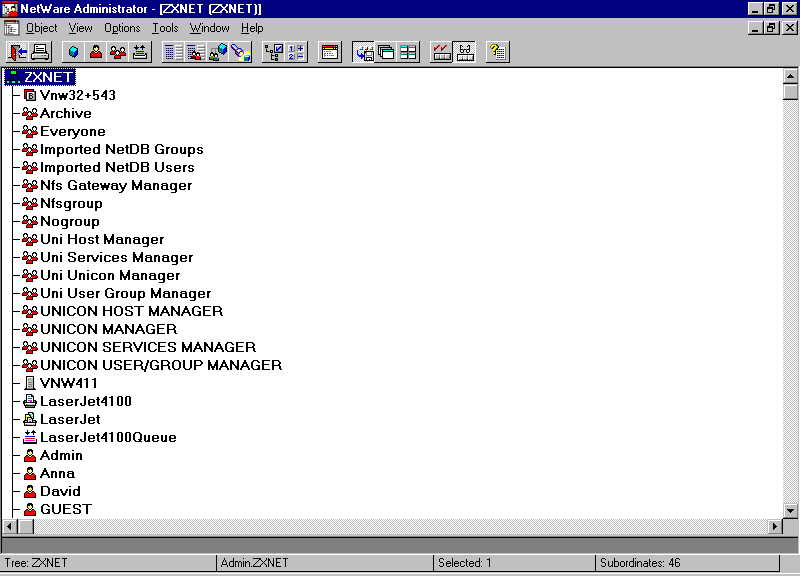This screenshot has width=800, height=576.
Task: Click the blue list details toolbar icon
Action: [x=173, y=52]
